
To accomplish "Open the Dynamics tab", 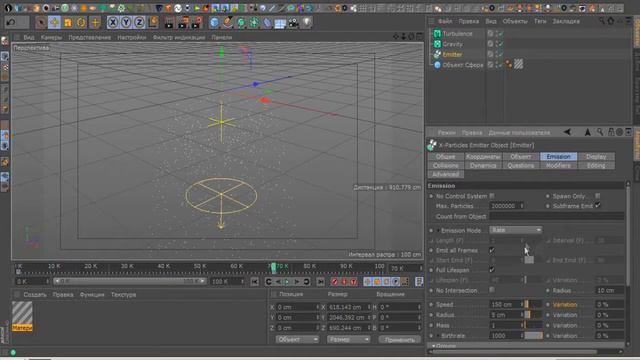I will point(483,165).
